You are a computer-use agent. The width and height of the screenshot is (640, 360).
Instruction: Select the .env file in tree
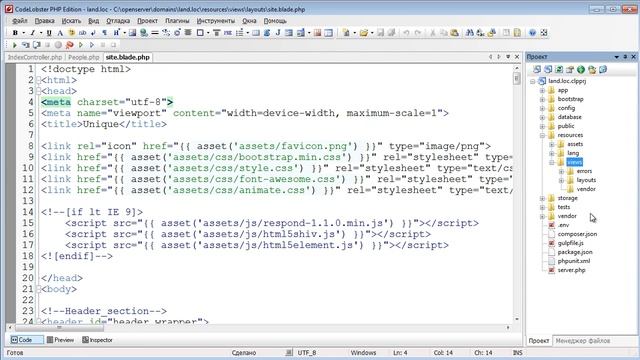coord(563,225)
